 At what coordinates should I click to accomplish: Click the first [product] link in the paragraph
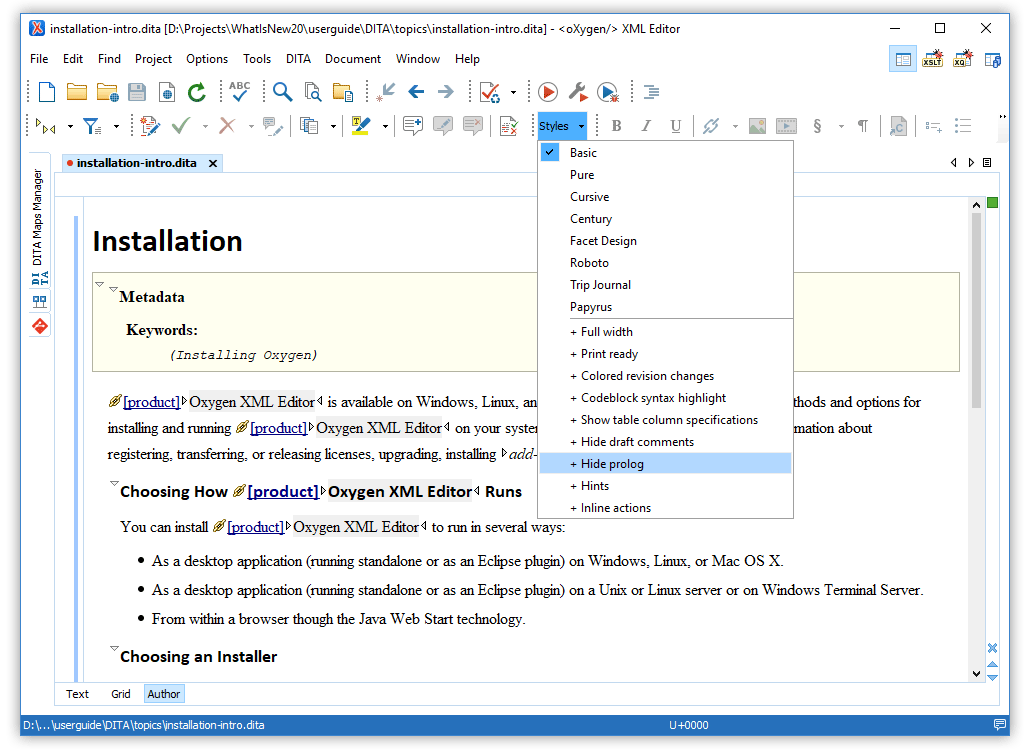coord(152,402)
